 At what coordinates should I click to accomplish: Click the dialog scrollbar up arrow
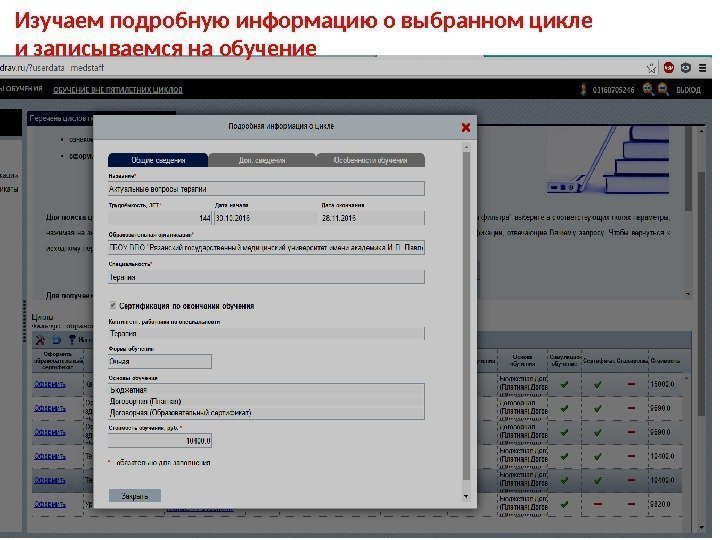(467, 147)
